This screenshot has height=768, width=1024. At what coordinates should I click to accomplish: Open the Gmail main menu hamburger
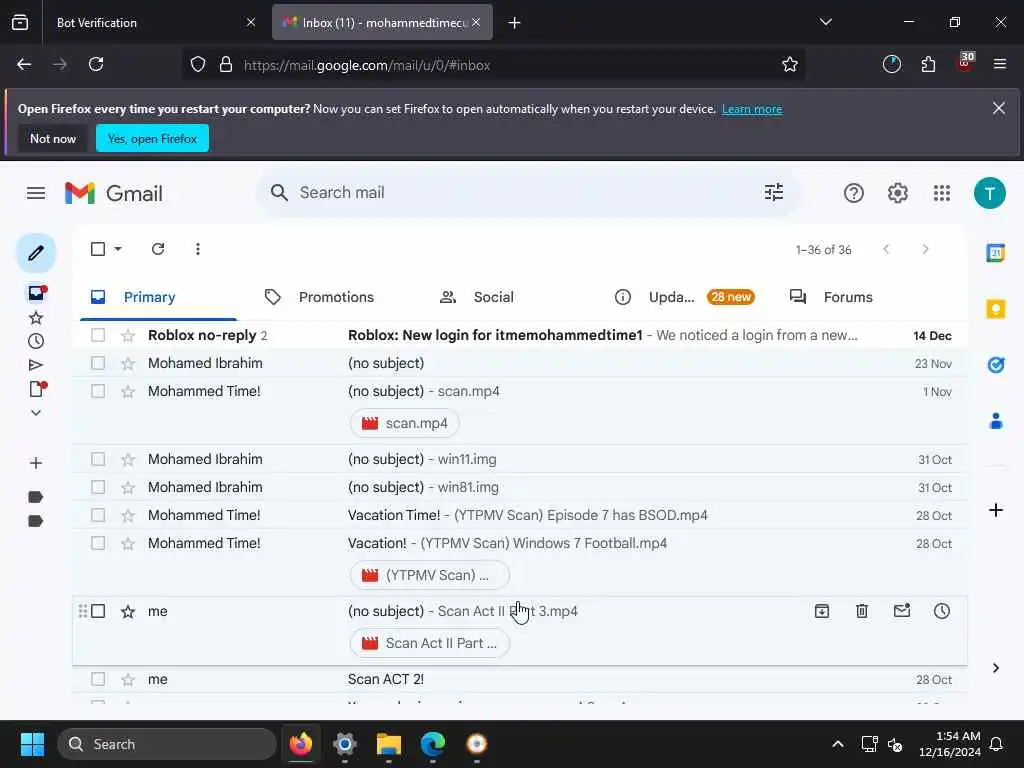point(36,193)
